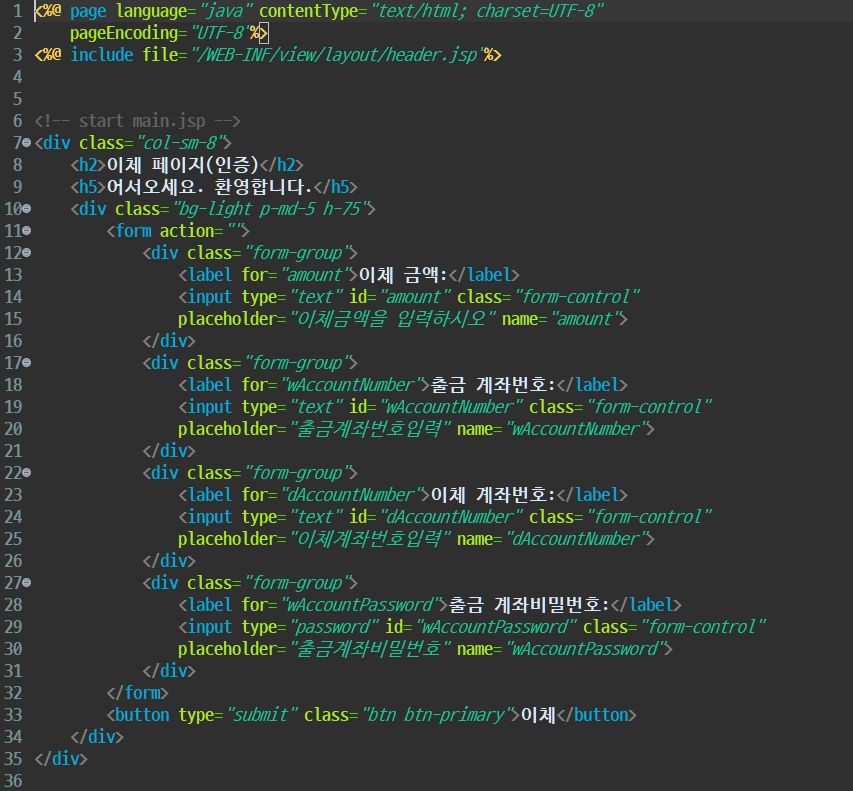
Task: Click name="wAccountPassword" on line 30
Action: click(x=561, y=648)
